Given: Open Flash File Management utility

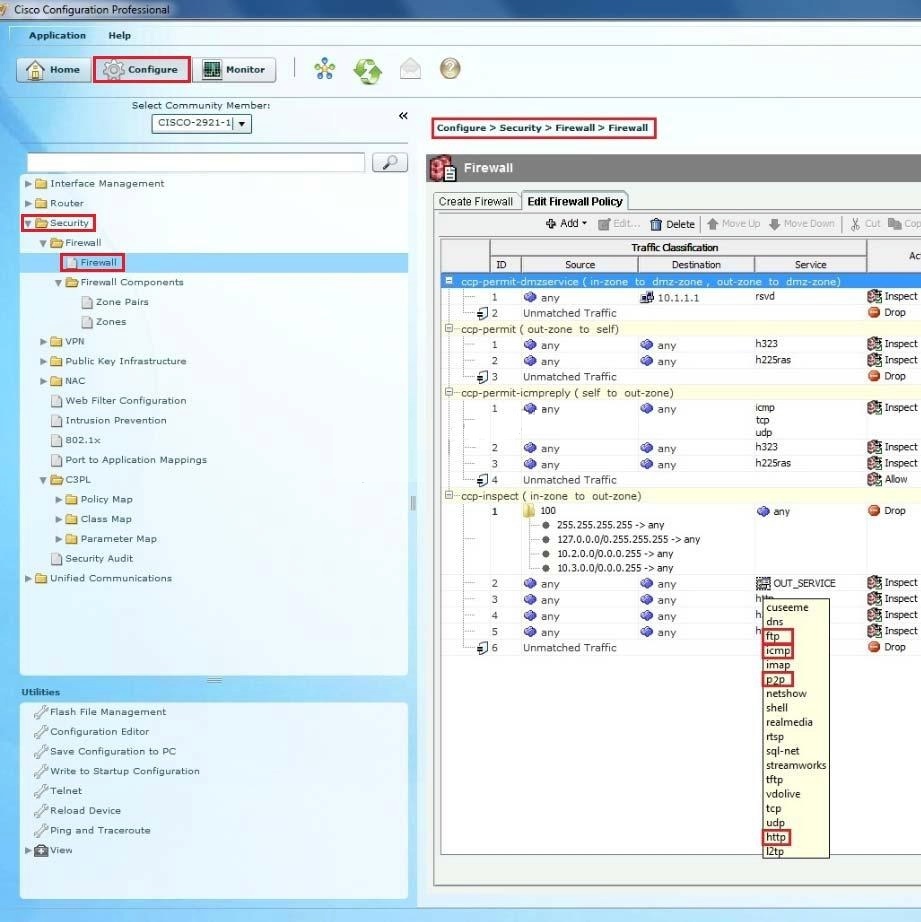Looking at the screenshot, I should tap(108, 711).
